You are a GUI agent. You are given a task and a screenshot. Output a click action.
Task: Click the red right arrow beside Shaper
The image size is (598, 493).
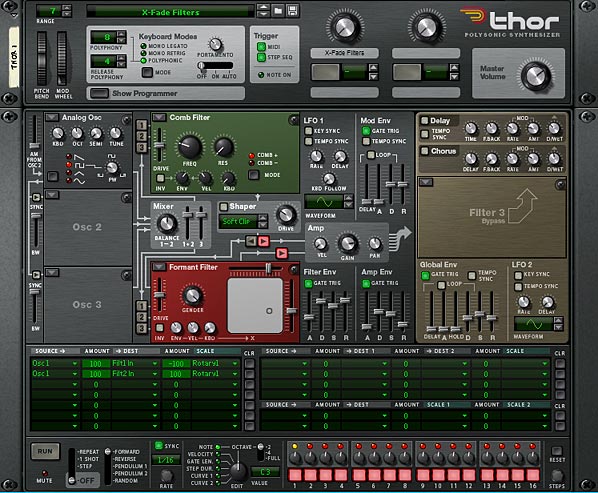pos(263,241)
